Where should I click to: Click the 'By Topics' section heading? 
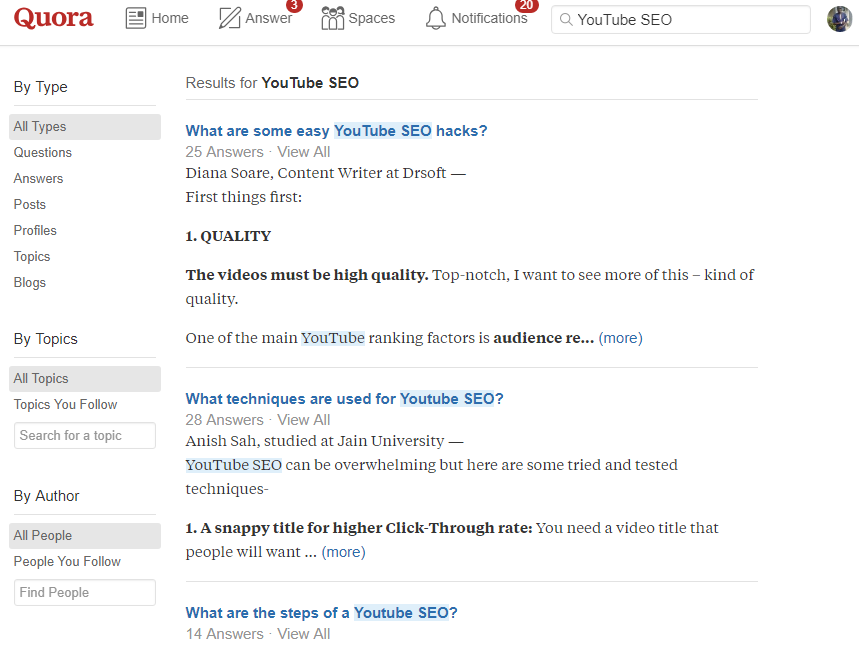(45, 339)
